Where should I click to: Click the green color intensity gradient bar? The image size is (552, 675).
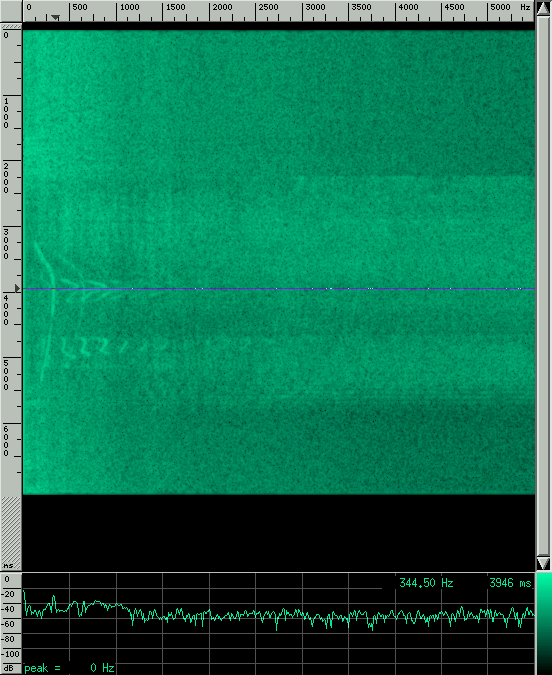tap(543, 624)
